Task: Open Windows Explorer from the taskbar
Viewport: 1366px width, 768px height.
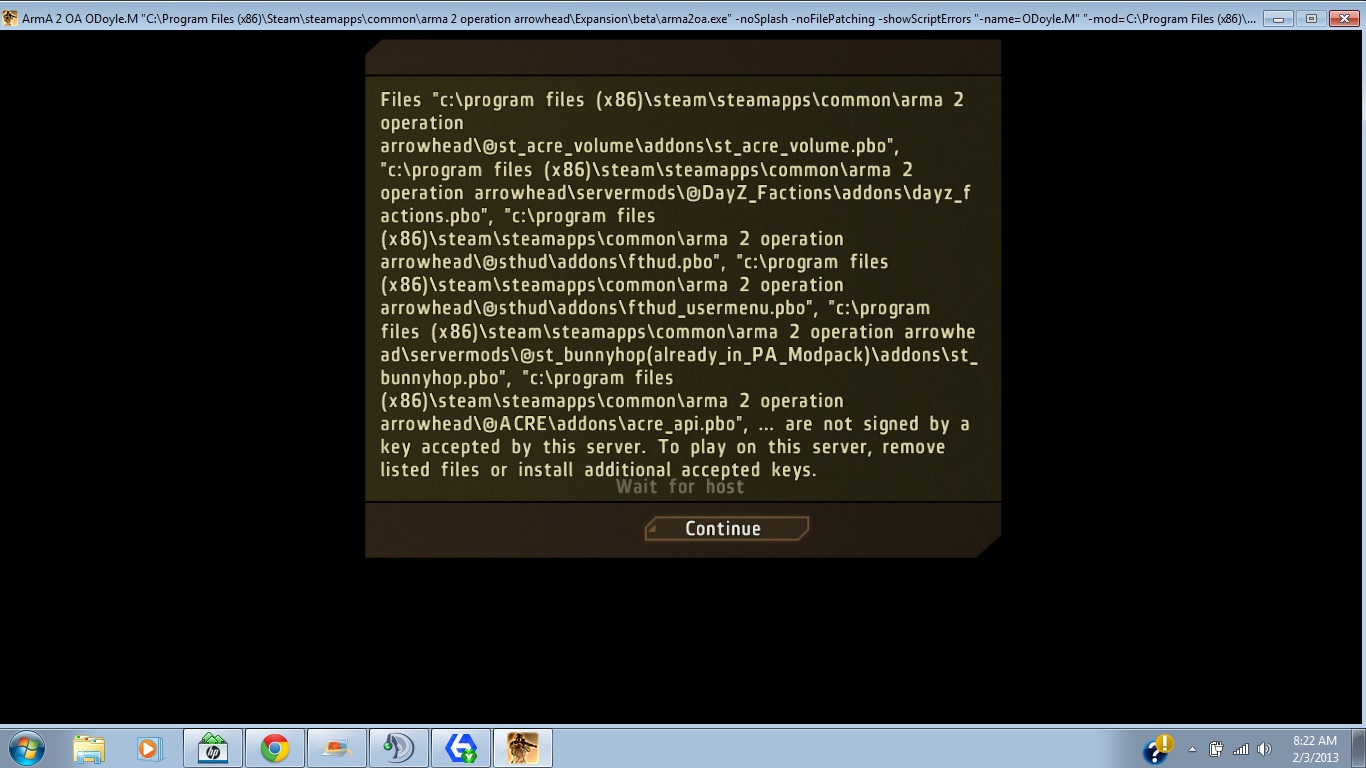Action: pos(89,747)
